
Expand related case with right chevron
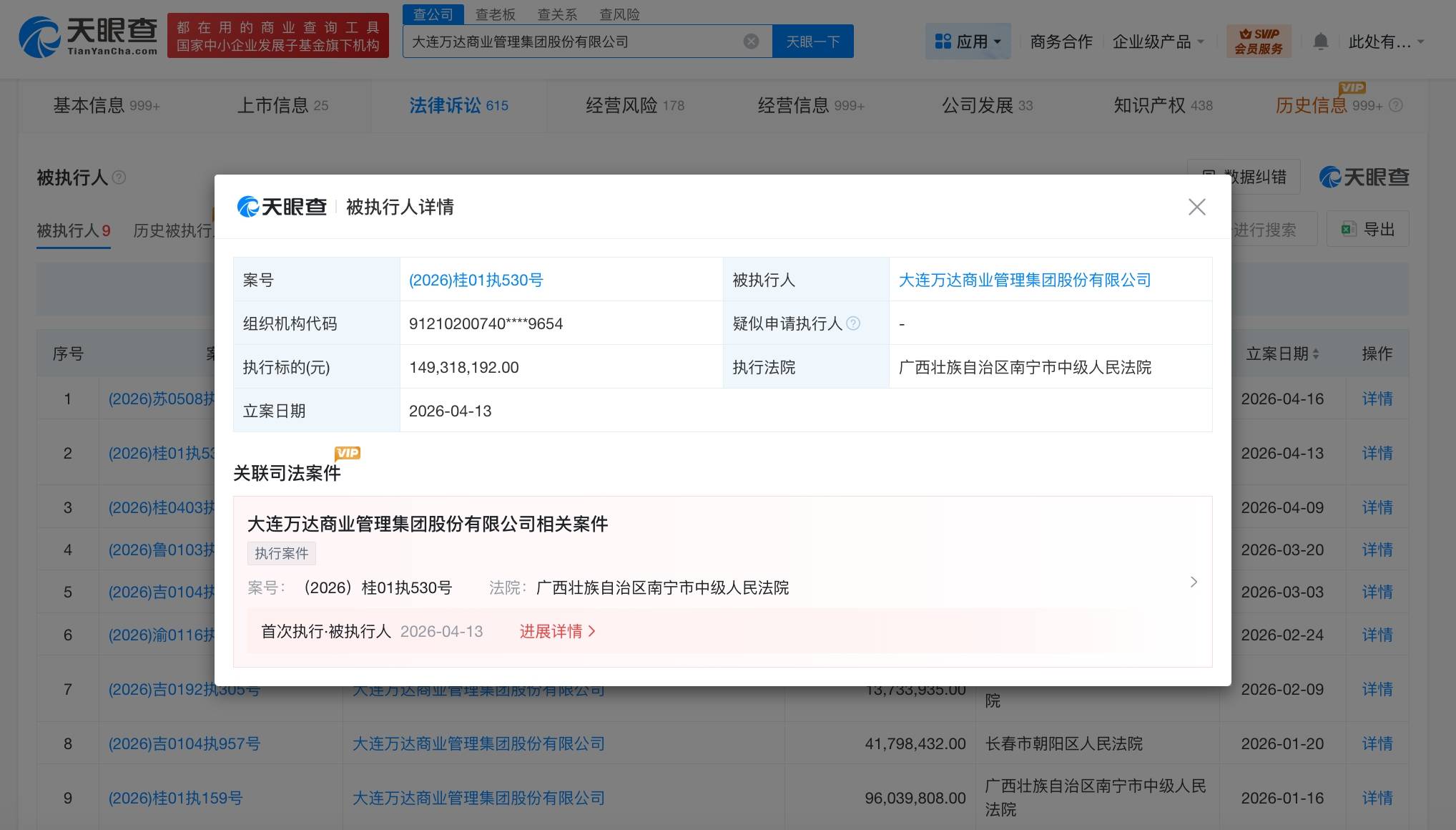(x=1193, y=582)
